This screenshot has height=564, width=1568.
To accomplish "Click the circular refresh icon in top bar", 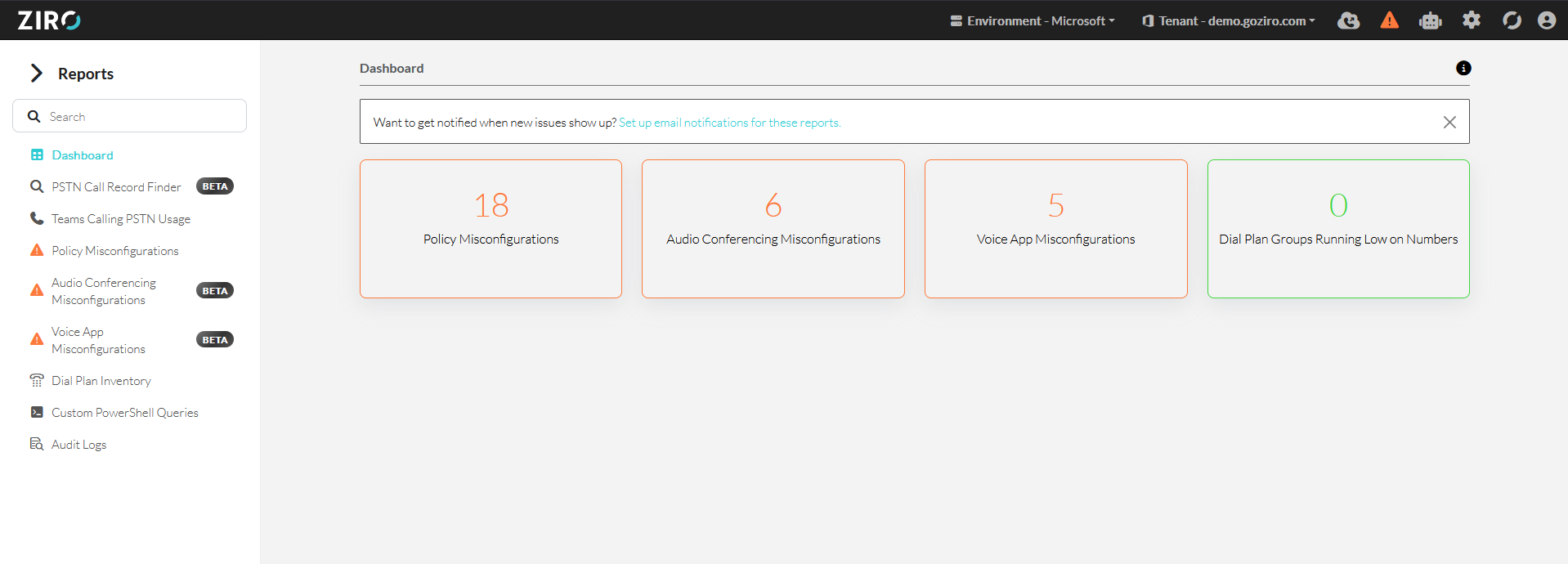I will (x=1512, y=20).
